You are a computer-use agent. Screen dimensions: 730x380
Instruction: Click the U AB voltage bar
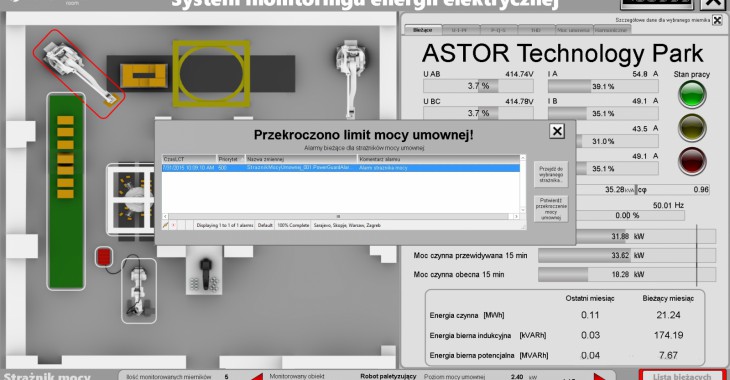tap(478, 86)
